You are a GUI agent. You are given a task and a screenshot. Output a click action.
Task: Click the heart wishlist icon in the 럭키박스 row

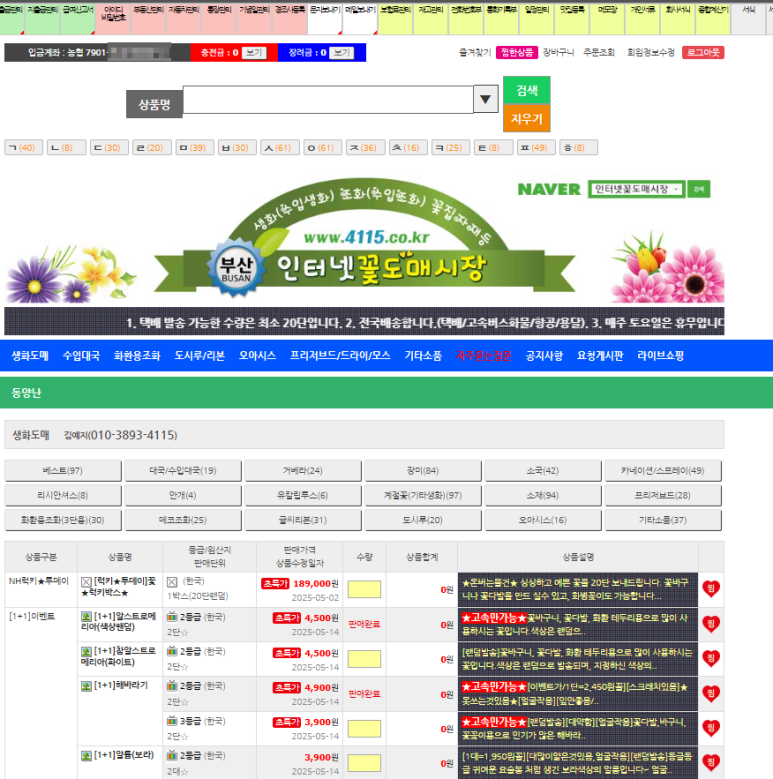[711, 589]
